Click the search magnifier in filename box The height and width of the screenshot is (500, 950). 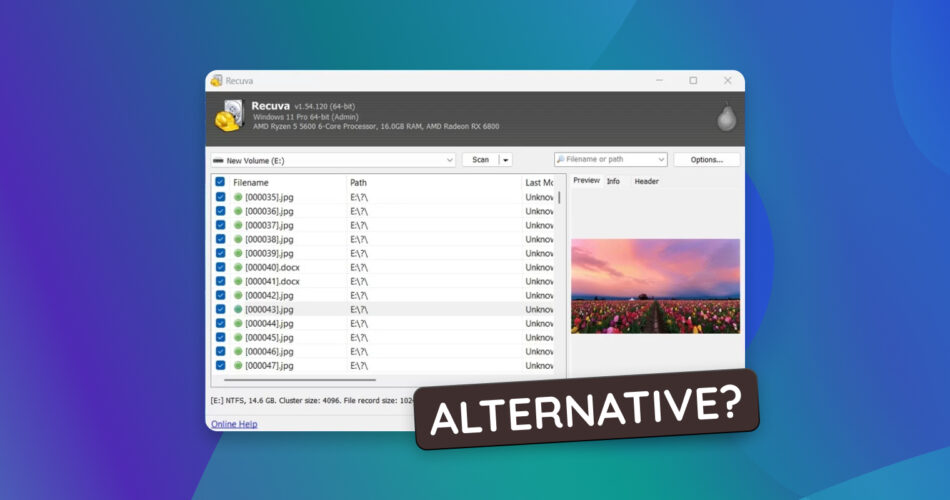click(560, 159)
